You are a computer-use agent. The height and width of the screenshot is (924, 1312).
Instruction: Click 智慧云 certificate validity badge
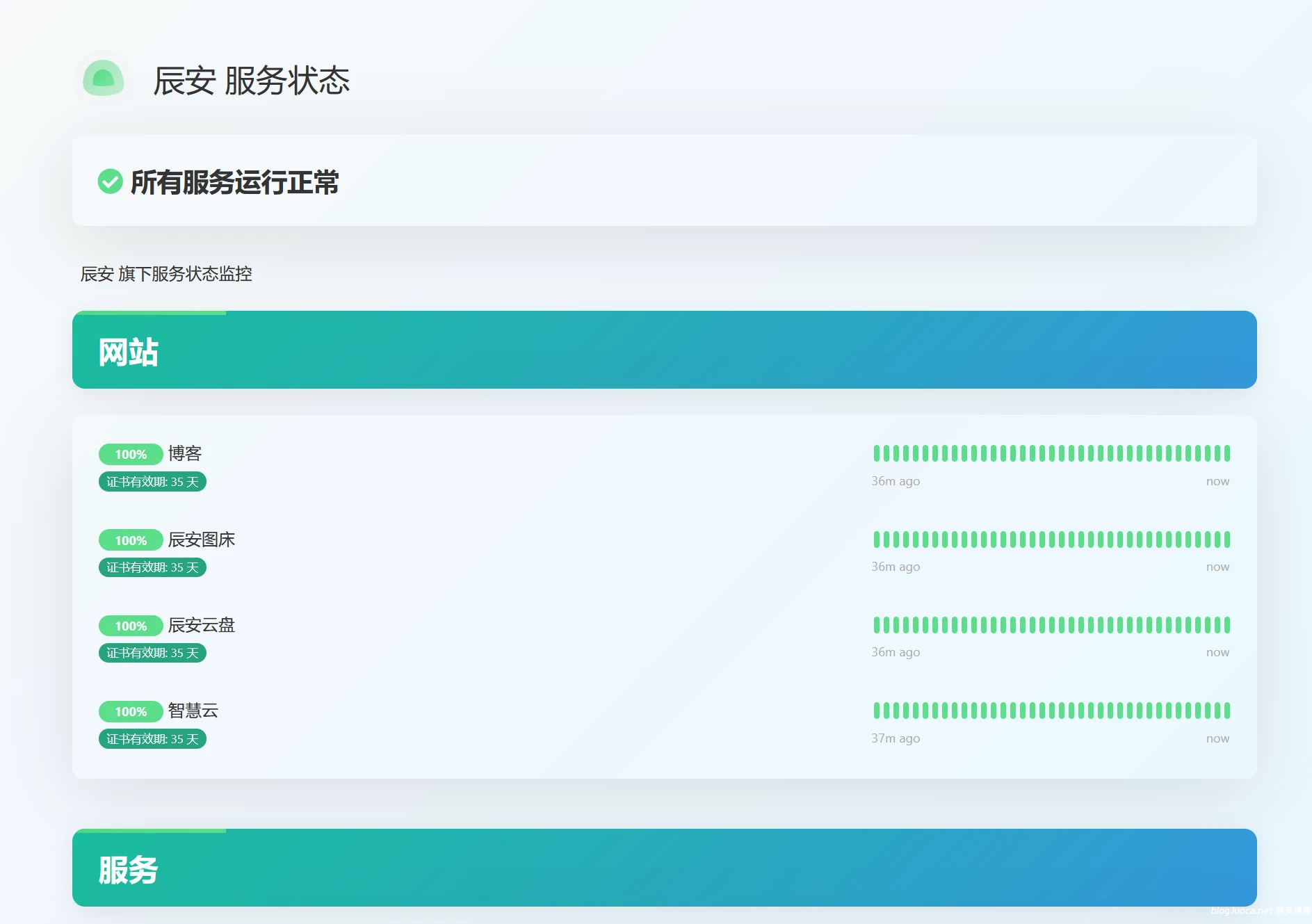152,739
